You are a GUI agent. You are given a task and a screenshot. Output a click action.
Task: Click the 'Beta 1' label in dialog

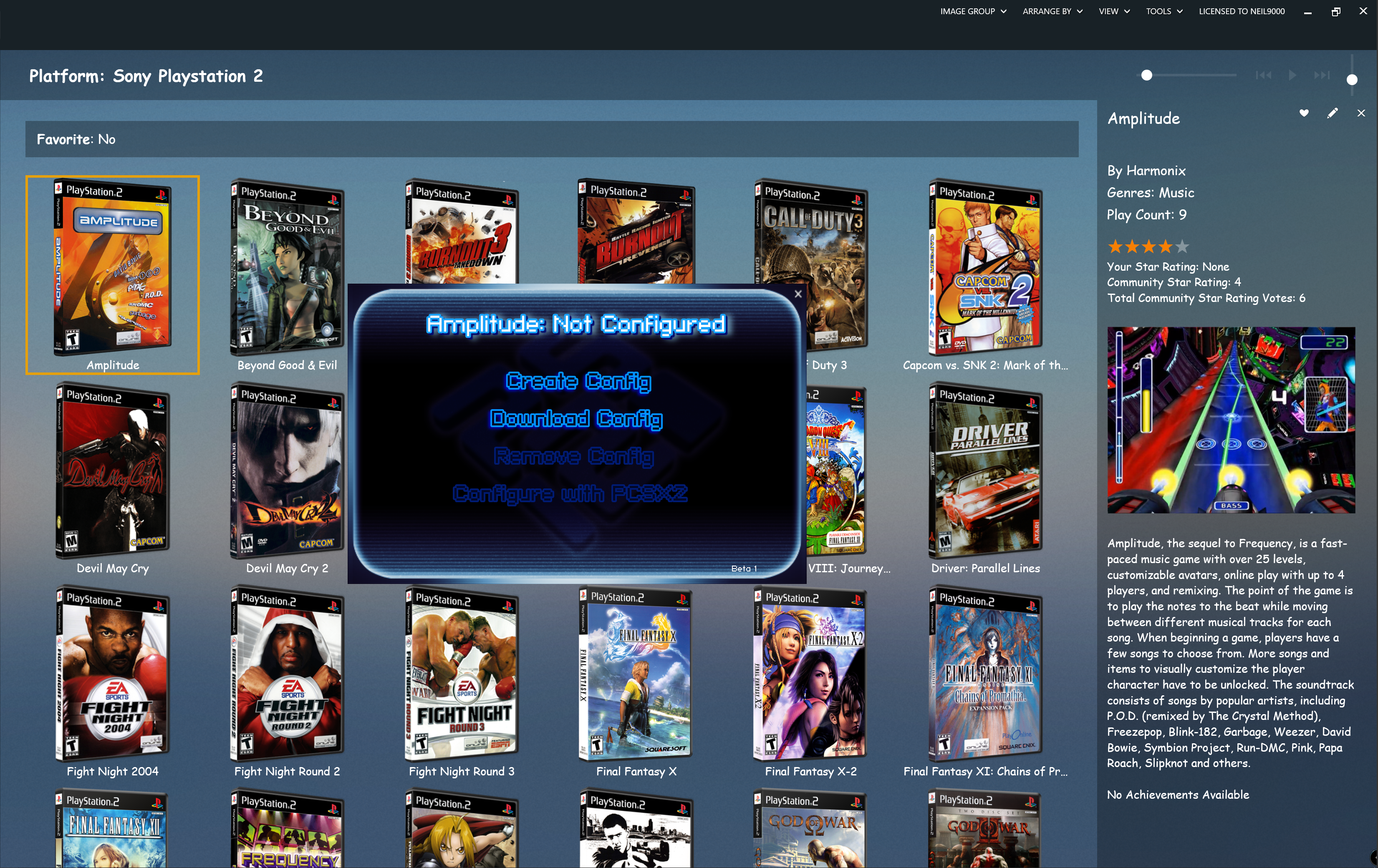pos(744,569)
